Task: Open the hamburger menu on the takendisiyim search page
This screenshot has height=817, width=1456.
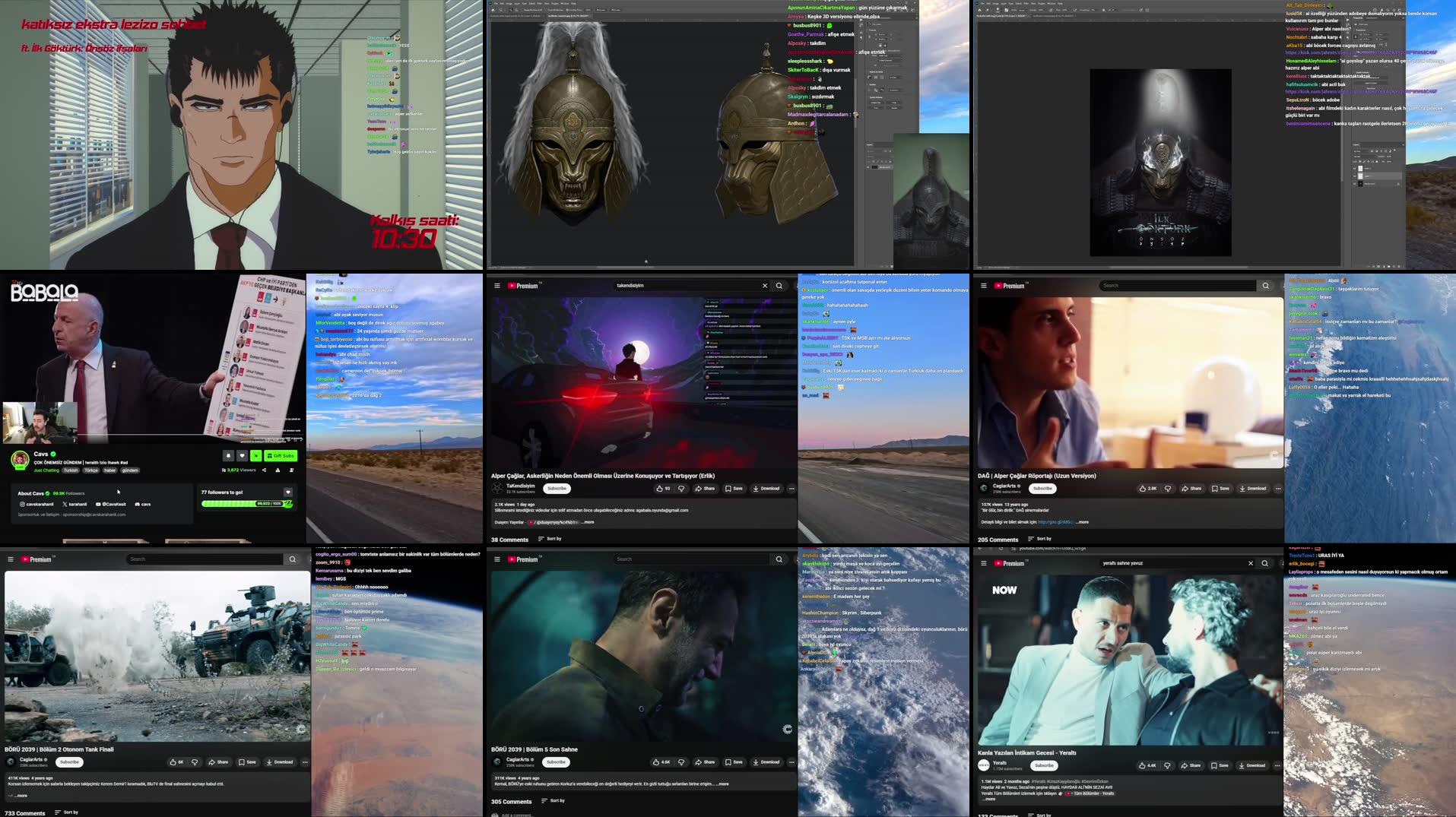Action: pos(496,286)
